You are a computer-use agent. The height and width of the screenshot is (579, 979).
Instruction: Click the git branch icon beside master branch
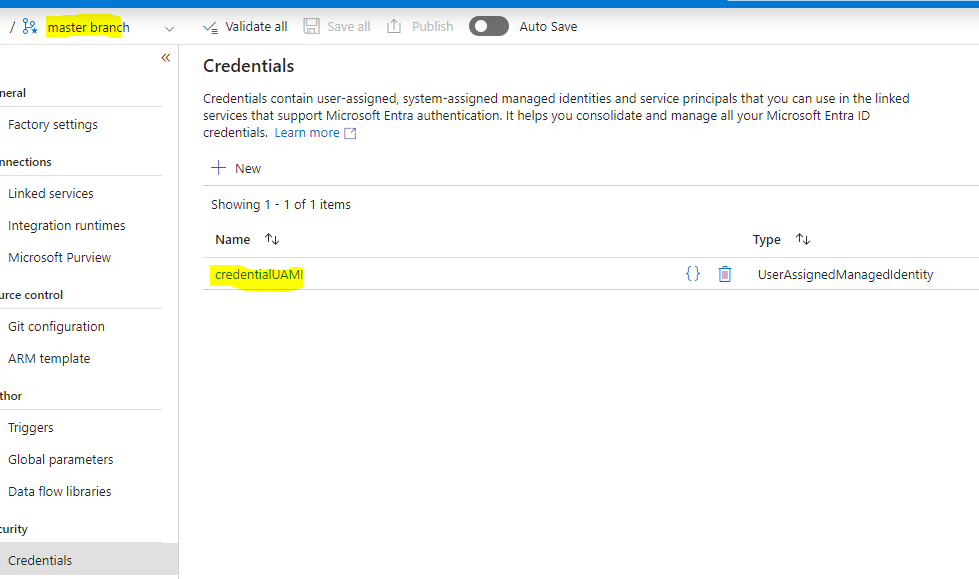point(30,26)
